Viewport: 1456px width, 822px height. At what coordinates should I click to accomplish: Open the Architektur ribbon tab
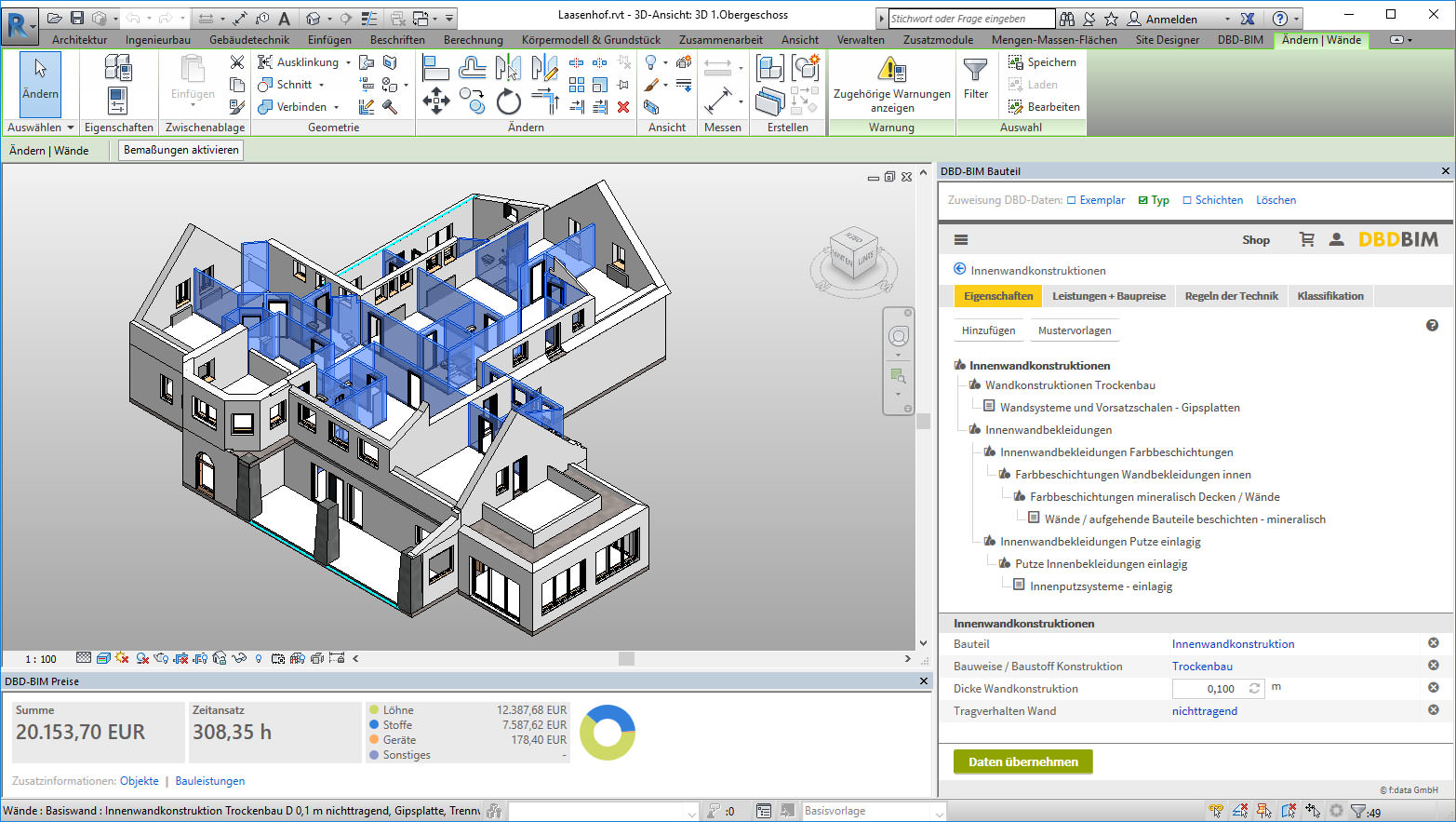(79, 40)
